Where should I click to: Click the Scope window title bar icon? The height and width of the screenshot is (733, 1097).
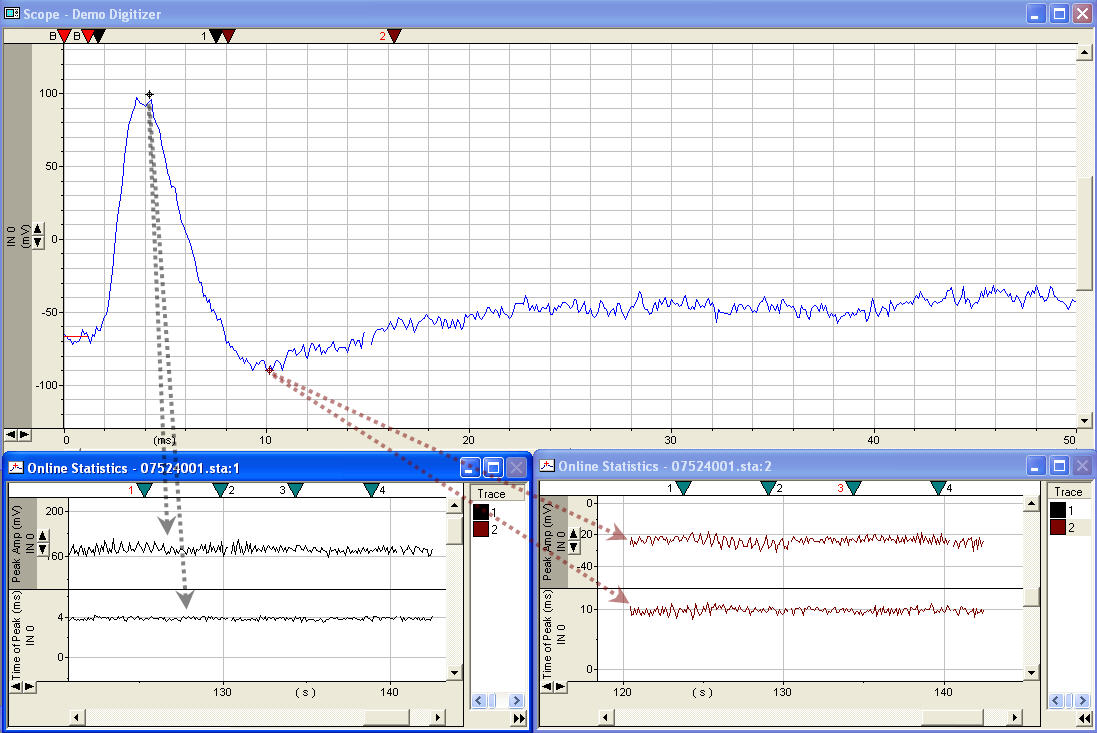click(x=10, y=14)
